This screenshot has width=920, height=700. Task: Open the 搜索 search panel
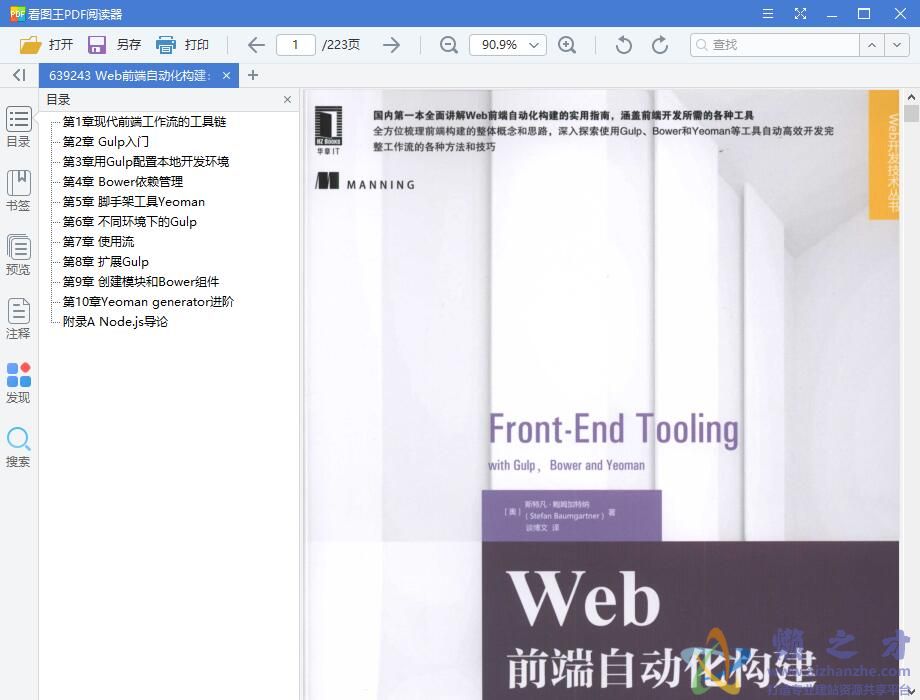point(18,447)
